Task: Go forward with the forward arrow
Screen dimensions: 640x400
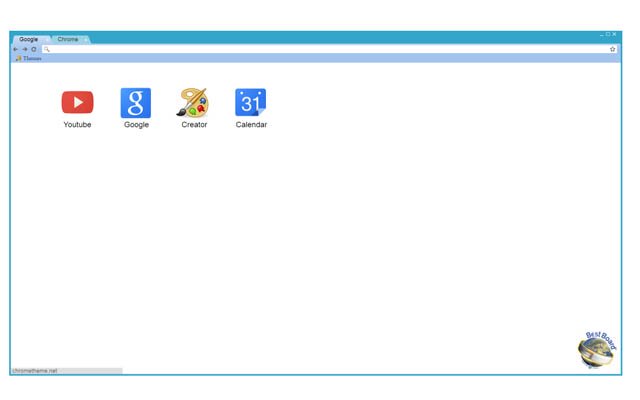Action: (x=25, y=49)
